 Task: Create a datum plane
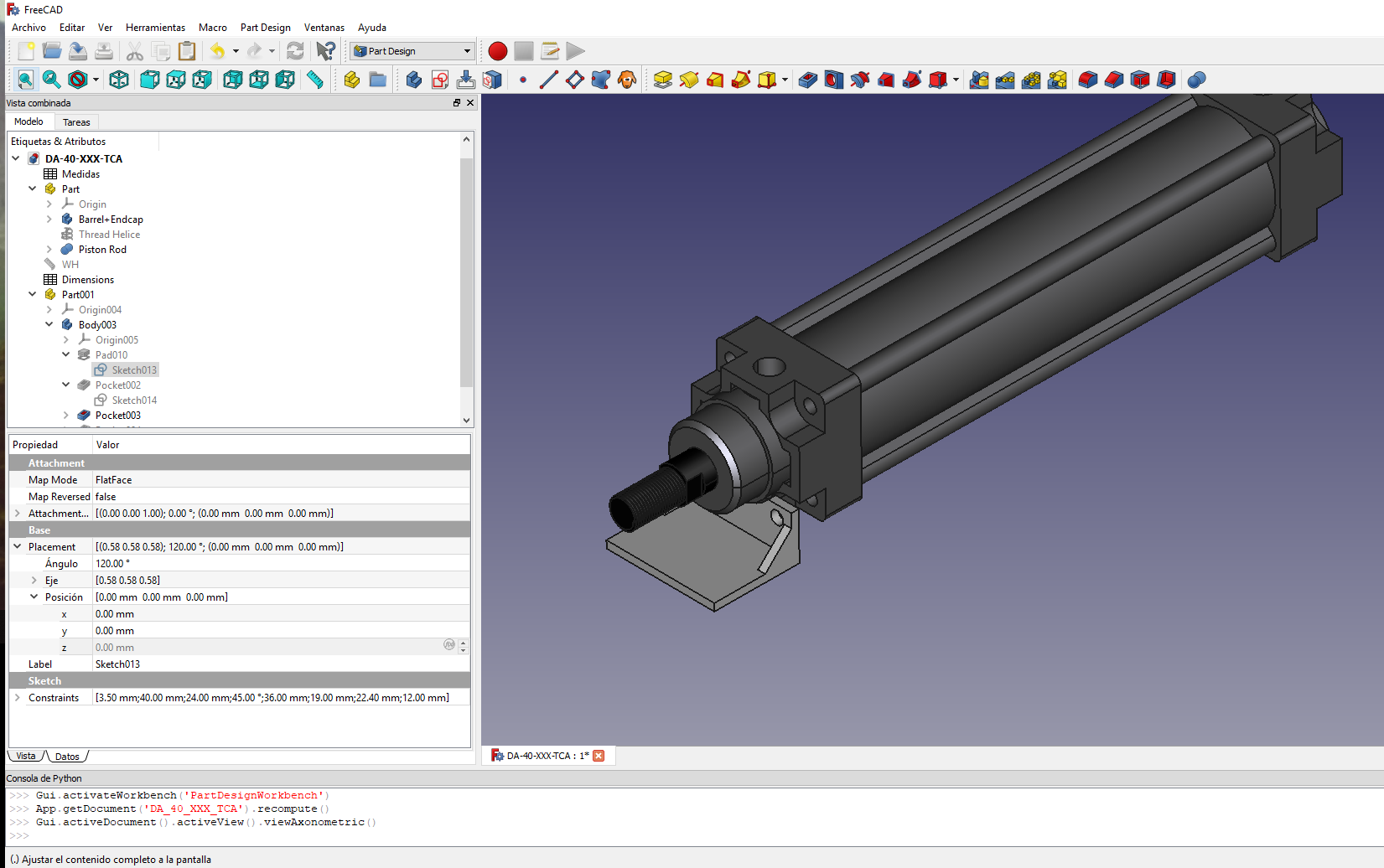pos(575,80)
